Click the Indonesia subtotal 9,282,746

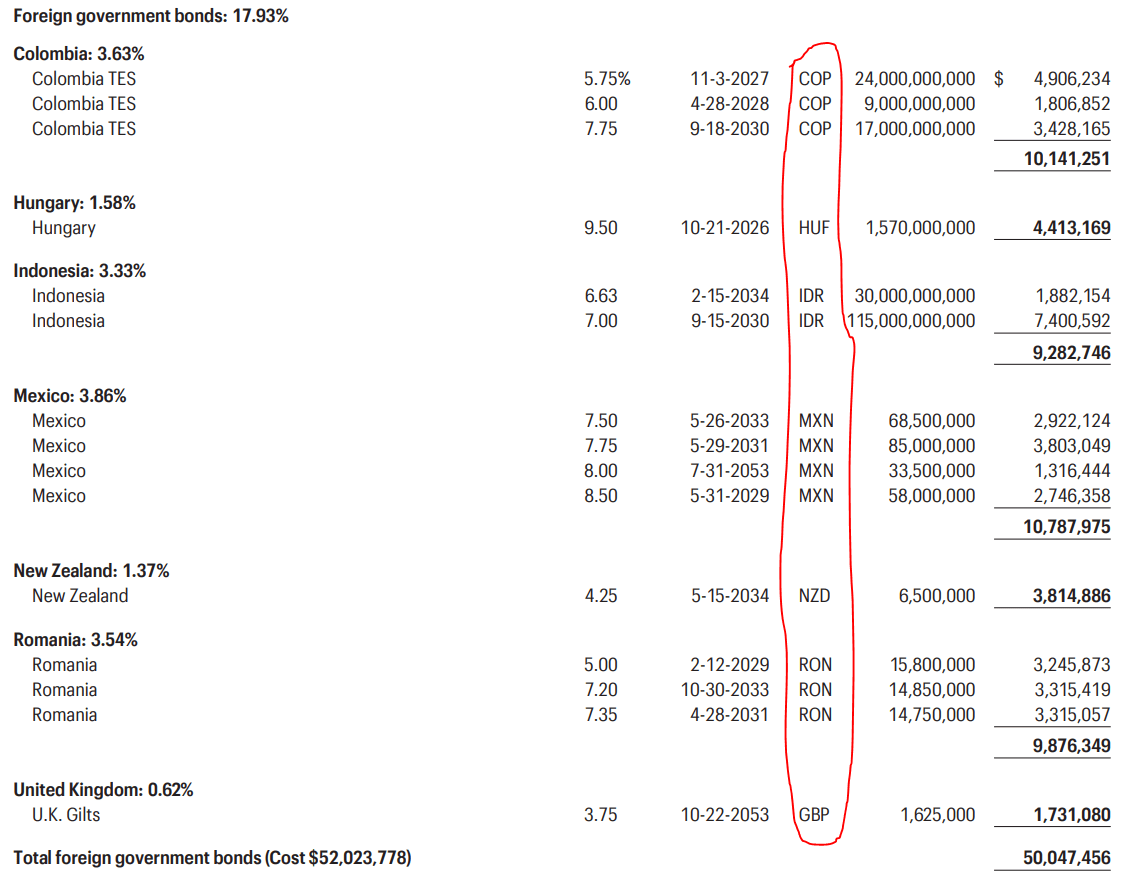(x=1070, y=352)
